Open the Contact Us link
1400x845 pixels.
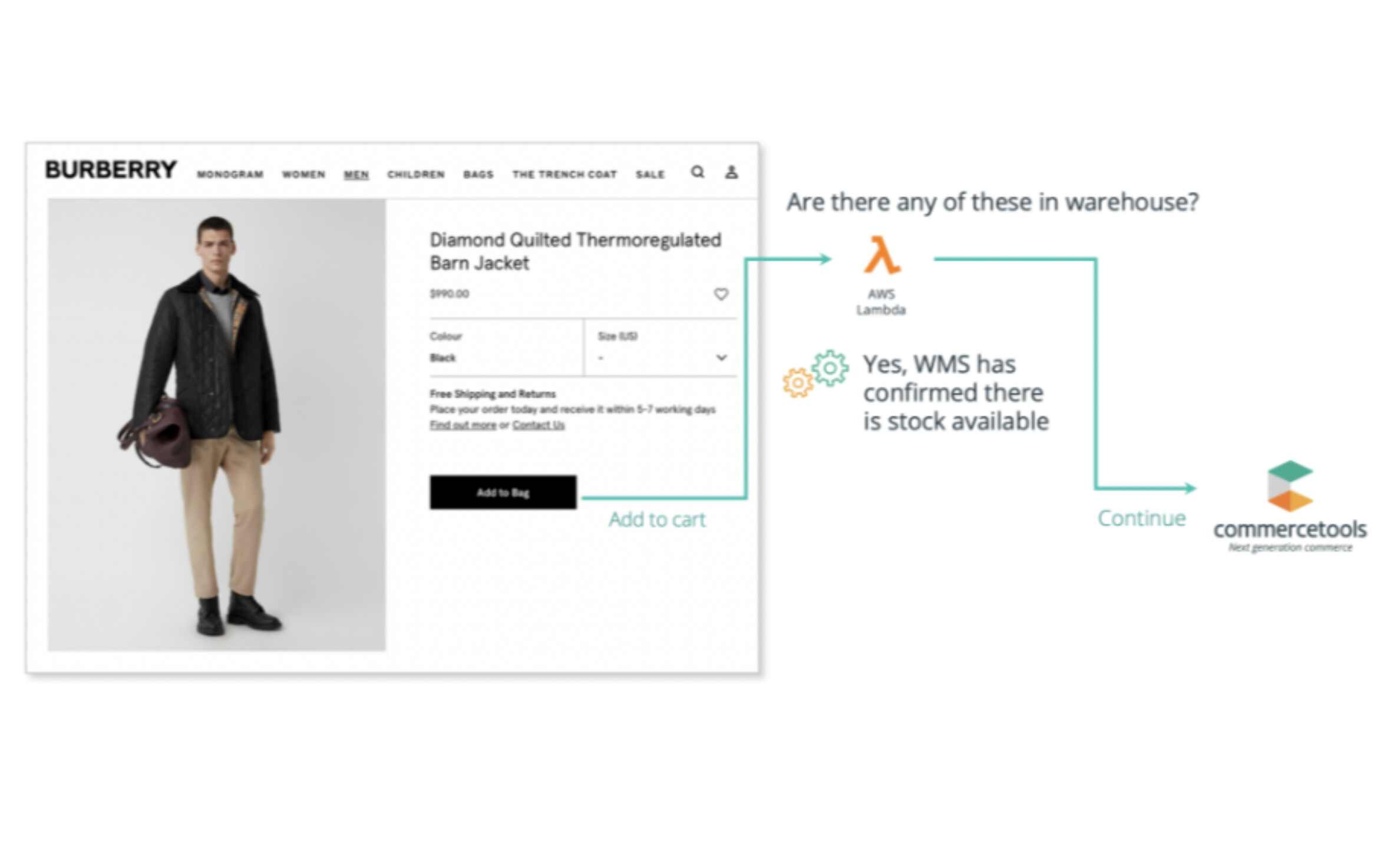click(538, 425)
